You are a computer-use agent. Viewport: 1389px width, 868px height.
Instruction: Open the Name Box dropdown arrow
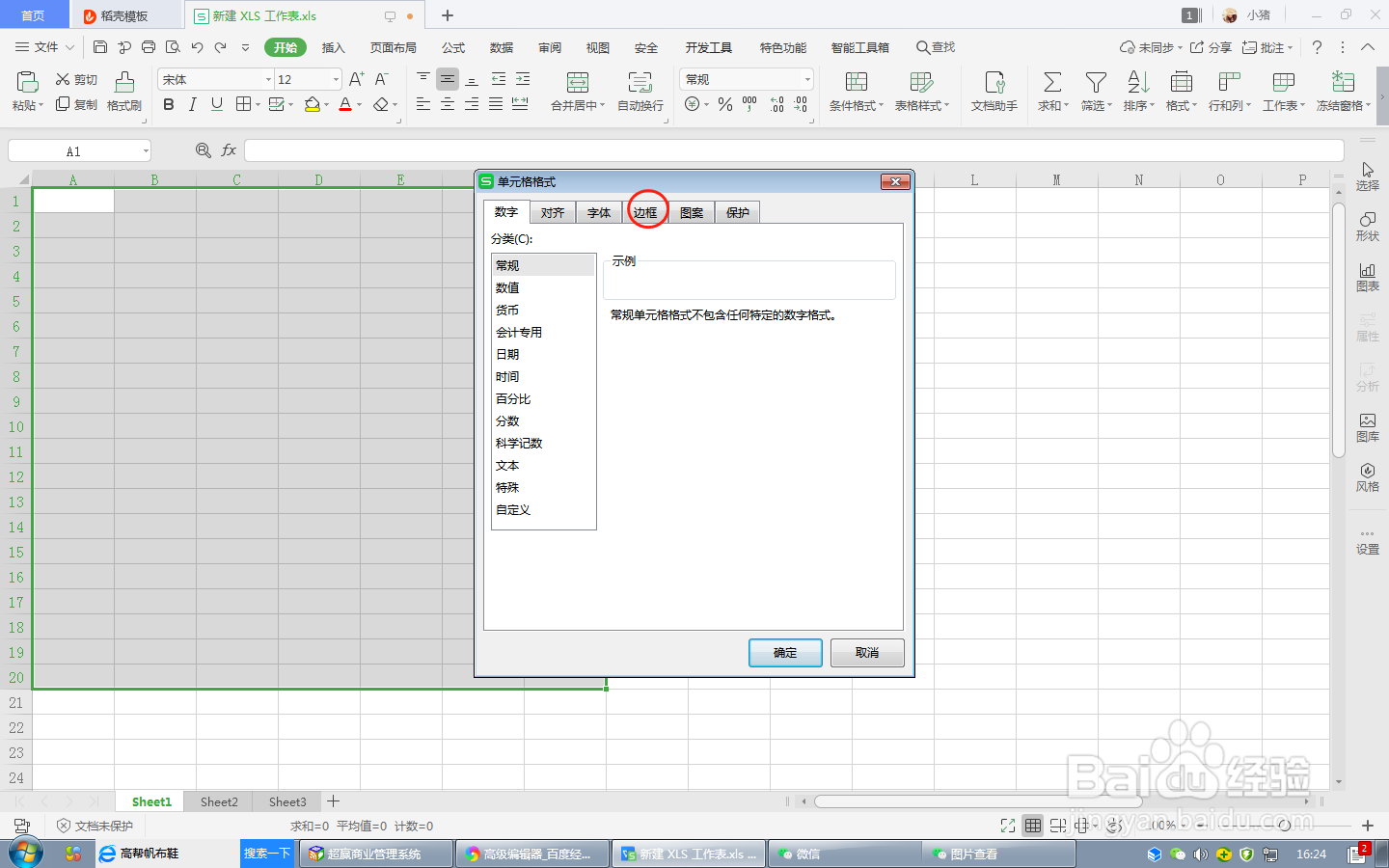pos(146,150)
